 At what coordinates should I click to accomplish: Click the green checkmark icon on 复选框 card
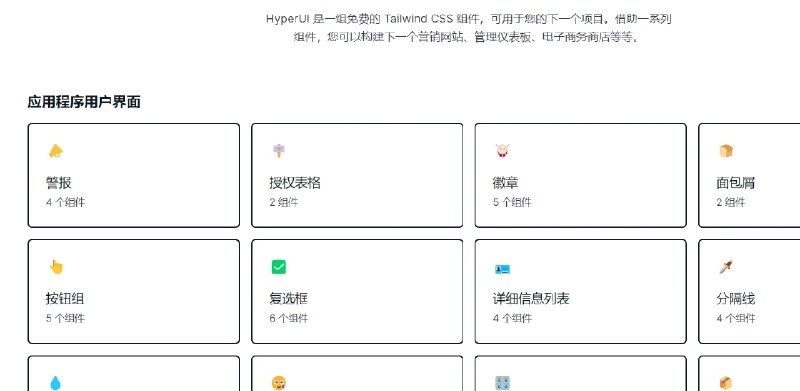coord(279,267)
